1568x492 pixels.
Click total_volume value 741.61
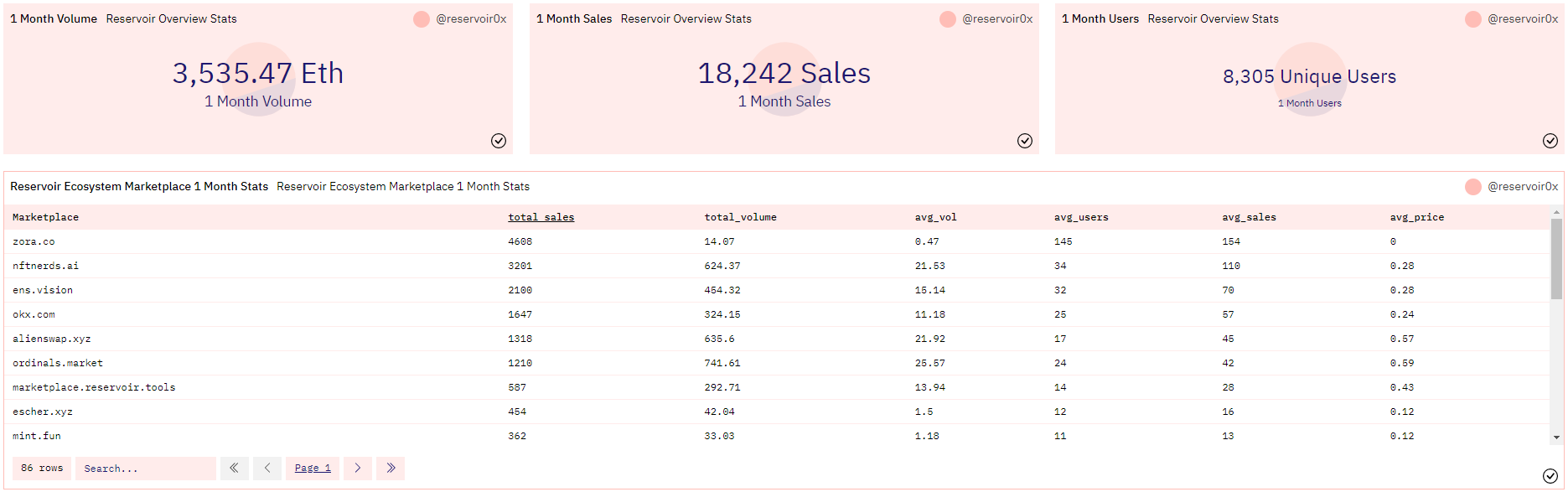[722, 363]
